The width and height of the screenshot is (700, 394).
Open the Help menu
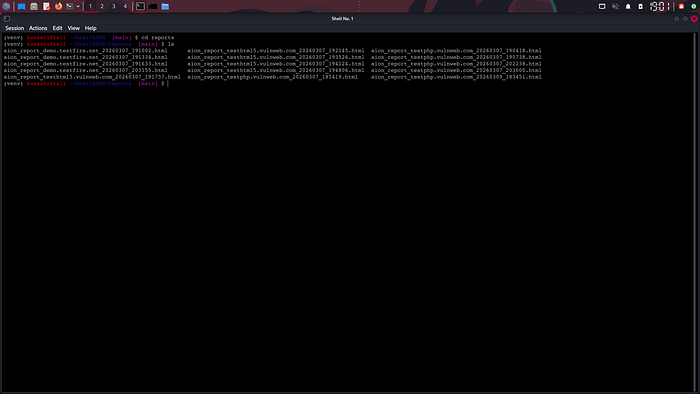coord(91,28)
